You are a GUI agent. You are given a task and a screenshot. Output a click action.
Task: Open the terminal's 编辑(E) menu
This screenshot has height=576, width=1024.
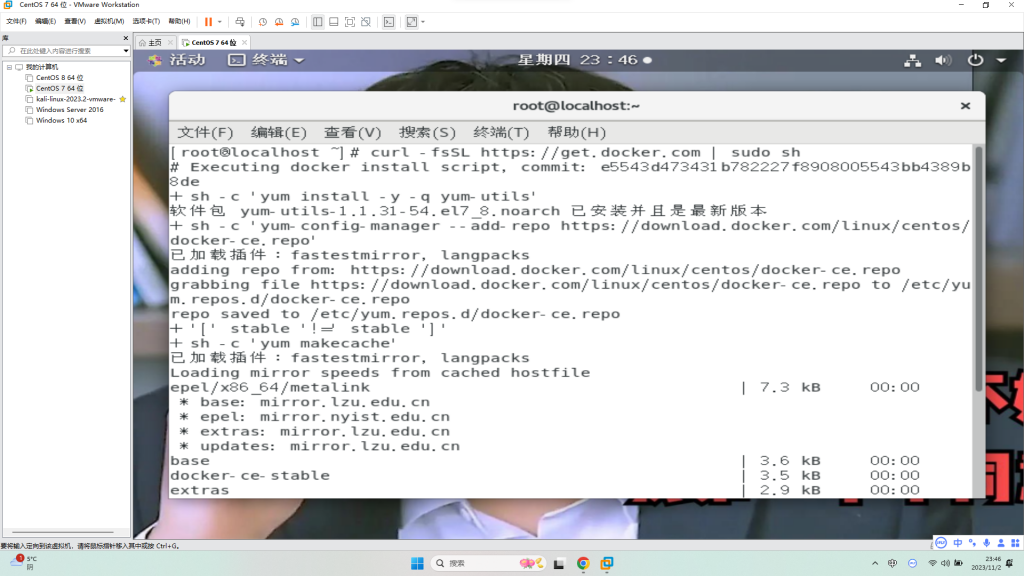(x=278, y=132)
